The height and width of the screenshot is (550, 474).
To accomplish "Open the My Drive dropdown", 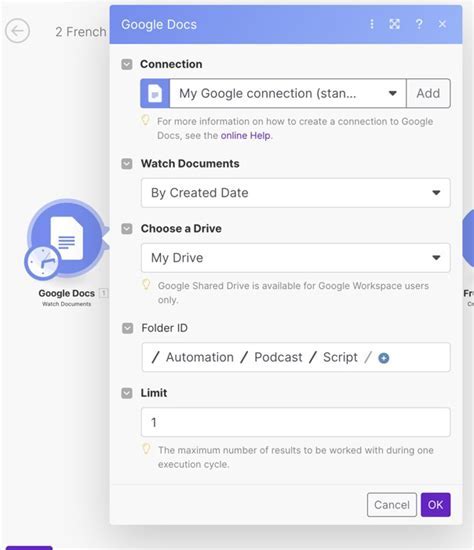I will pos(296,258).
